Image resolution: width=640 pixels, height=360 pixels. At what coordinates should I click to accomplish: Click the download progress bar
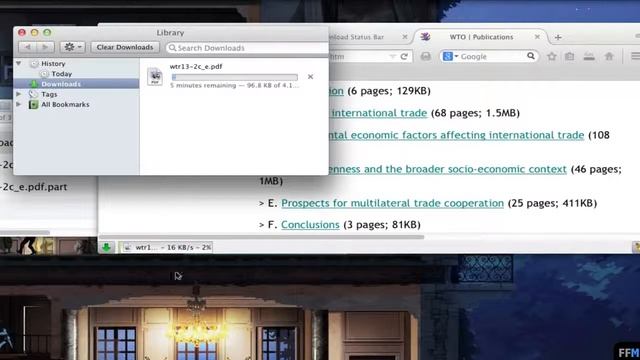pos(235,77)
